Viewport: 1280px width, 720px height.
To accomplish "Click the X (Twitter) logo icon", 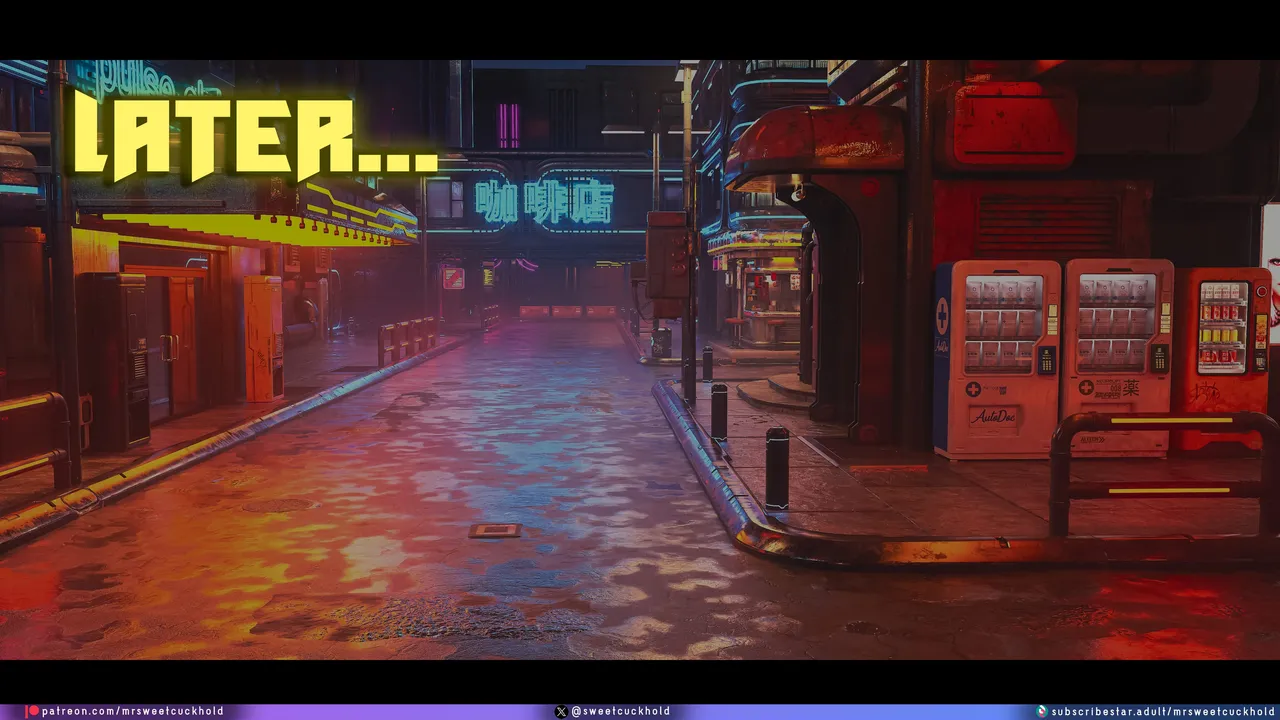I will tap(561, 711).
